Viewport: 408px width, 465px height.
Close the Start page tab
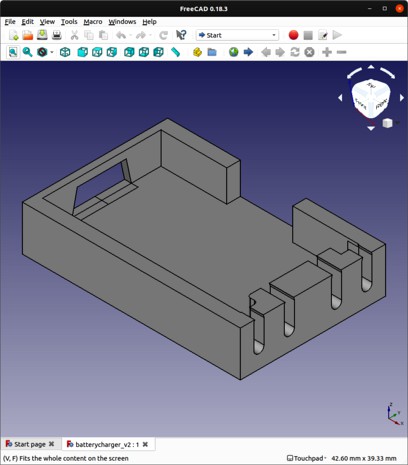[x=51, y=444]
